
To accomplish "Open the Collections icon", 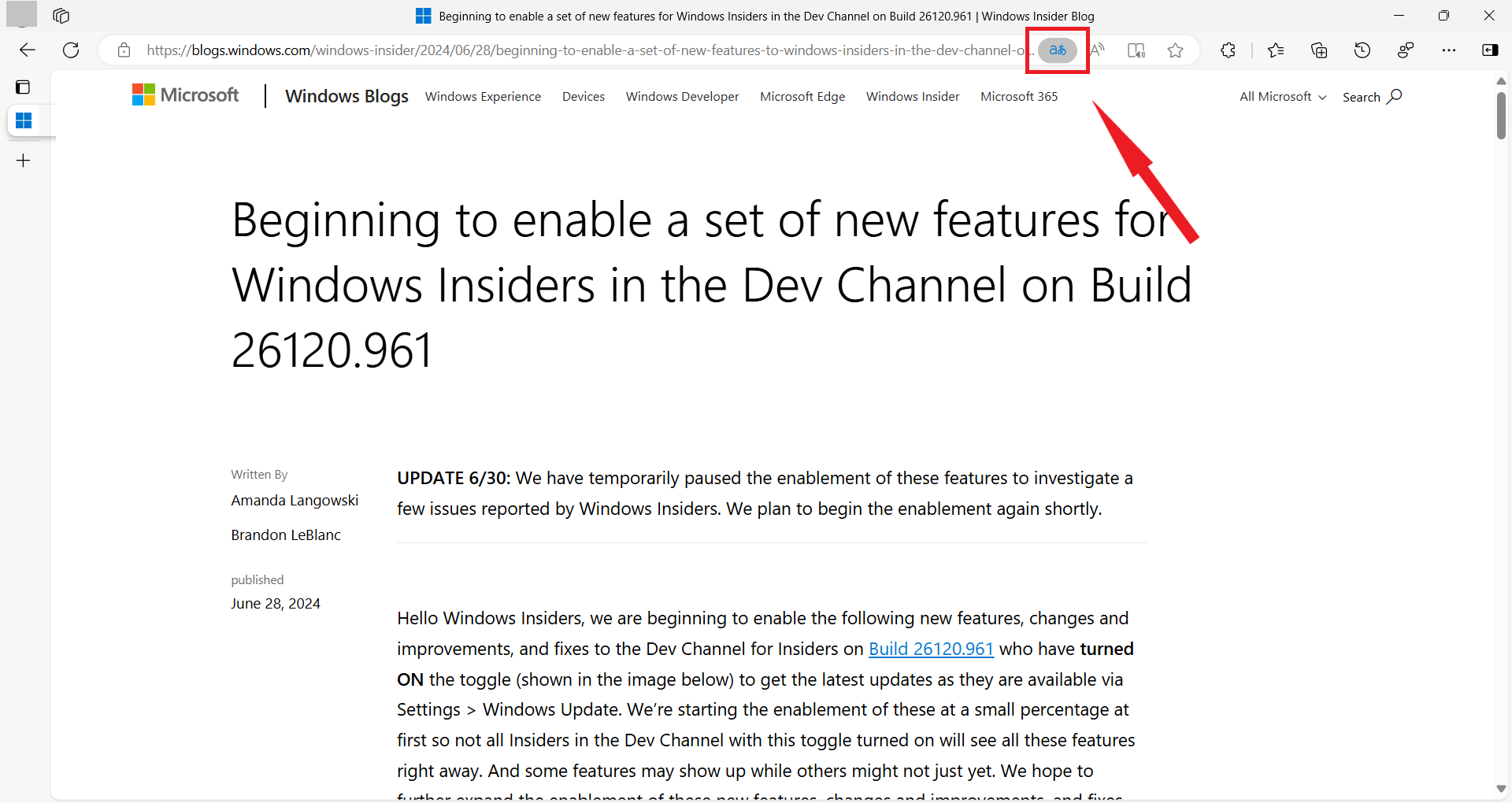I will [1319, 50].
